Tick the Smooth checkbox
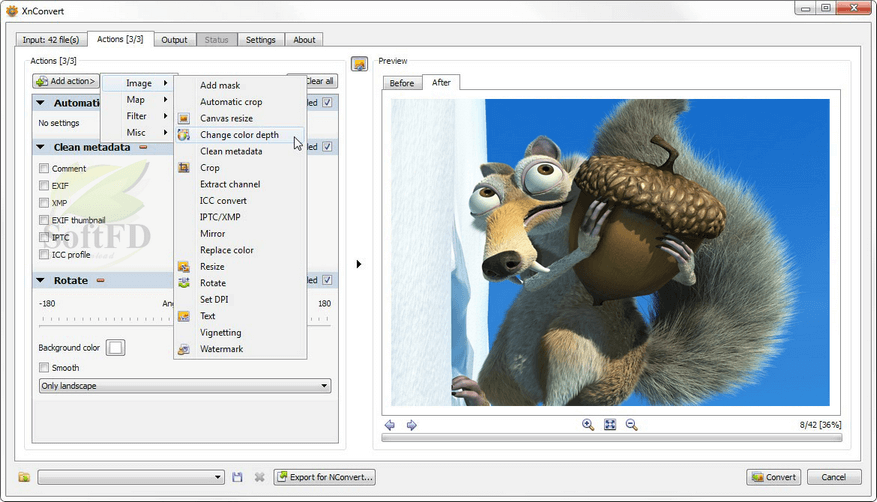Screen dimensions: 877x502 pos(44,368)
